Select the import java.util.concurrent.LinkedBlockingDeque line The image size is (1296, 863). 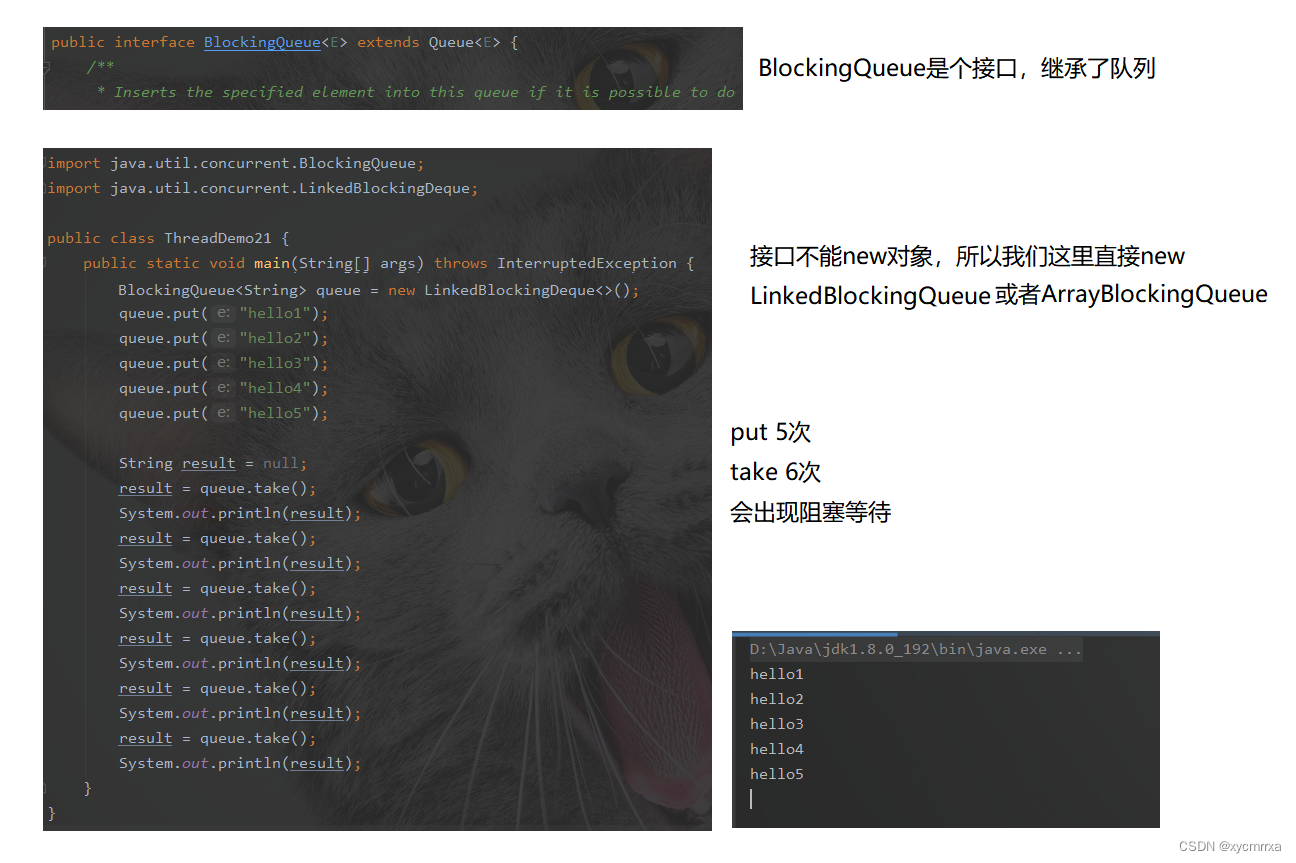click(x=263, y=188)
